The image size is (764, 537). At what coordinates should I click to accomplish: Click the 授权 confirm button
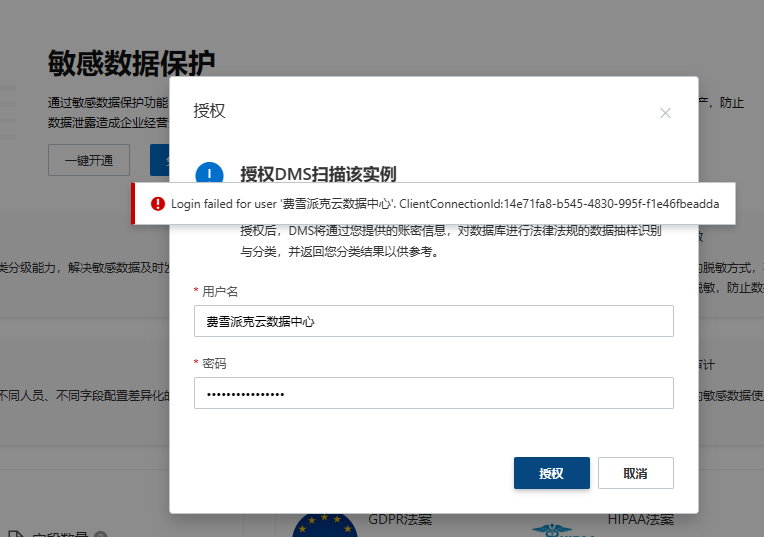(552, 473)
